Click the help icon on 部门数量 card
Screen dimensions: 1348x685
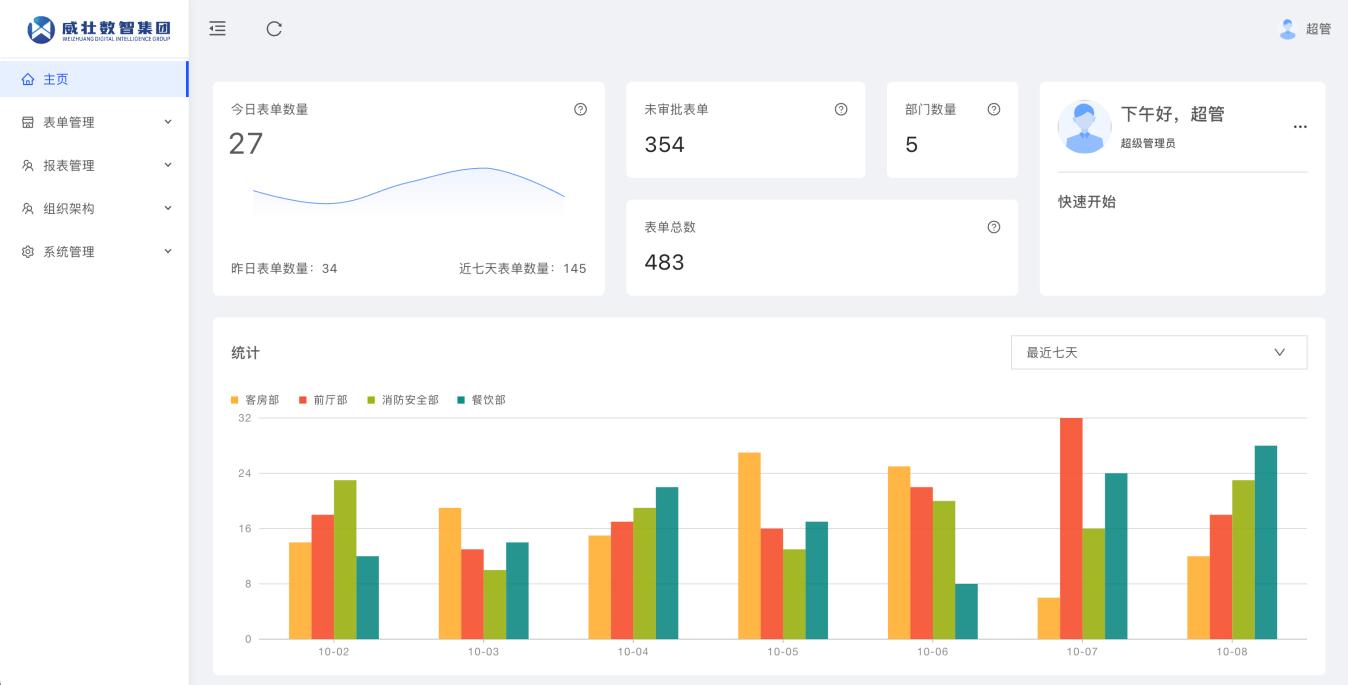[994, 109]
